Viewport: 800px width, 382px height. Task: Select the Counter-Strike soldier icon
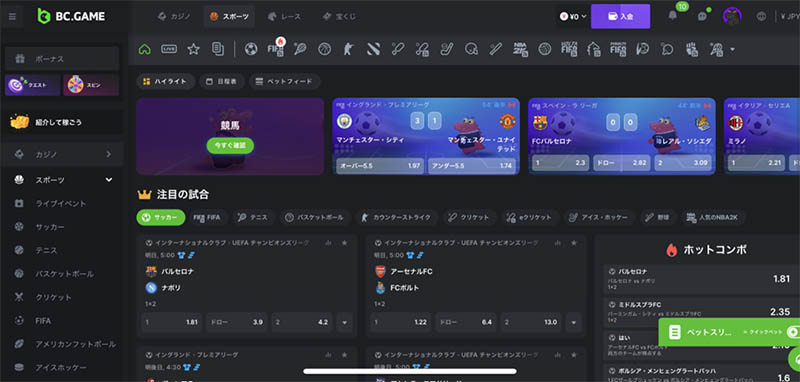(348, 49)
